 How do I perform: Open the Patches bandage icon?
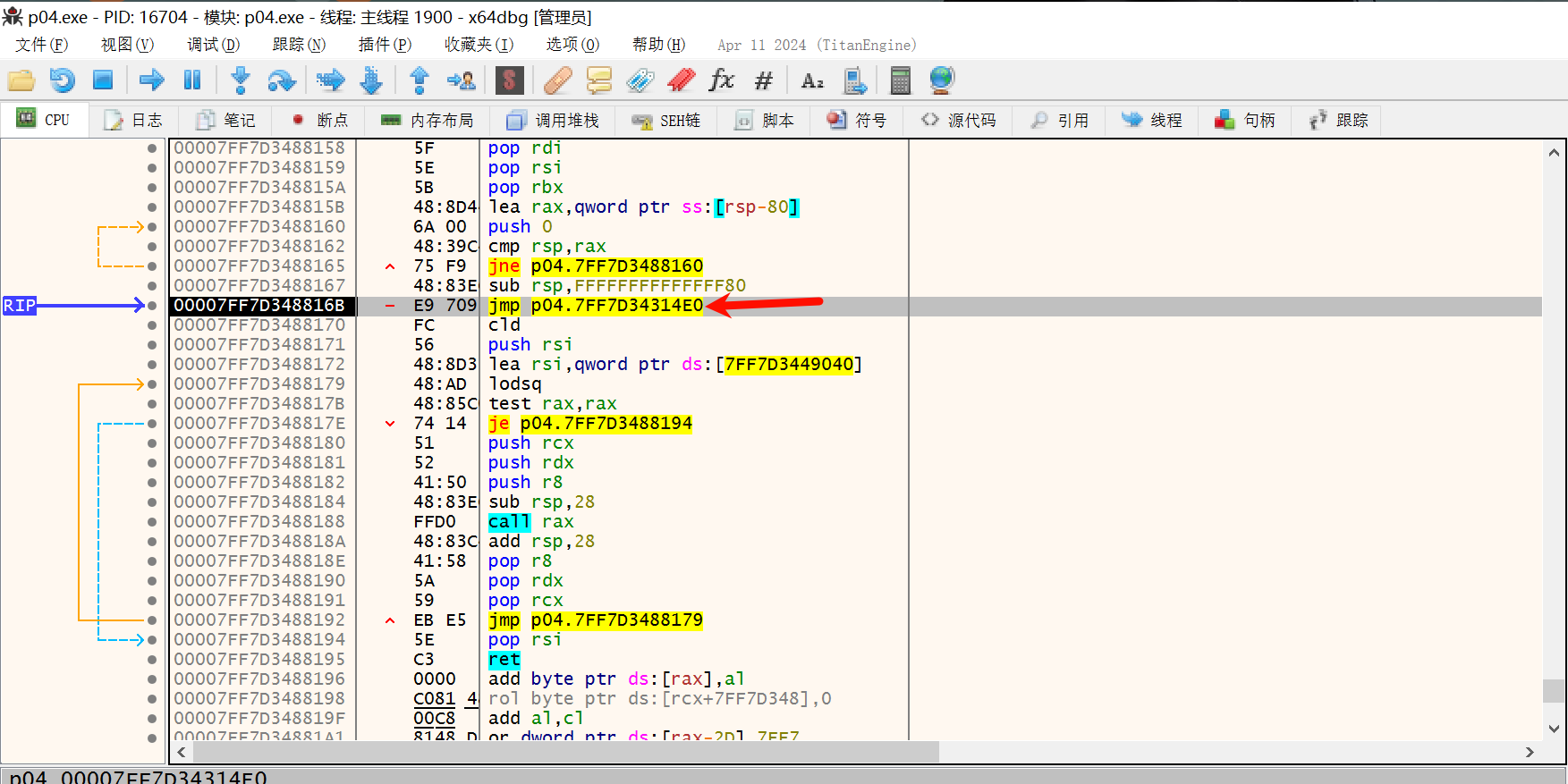click(558, 80)
